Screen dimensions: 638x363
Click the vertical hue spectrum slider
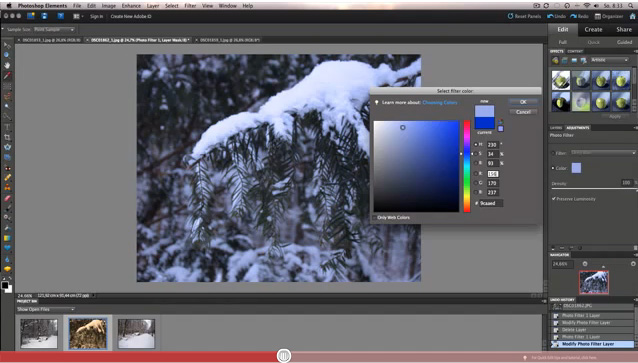point(467,166)
